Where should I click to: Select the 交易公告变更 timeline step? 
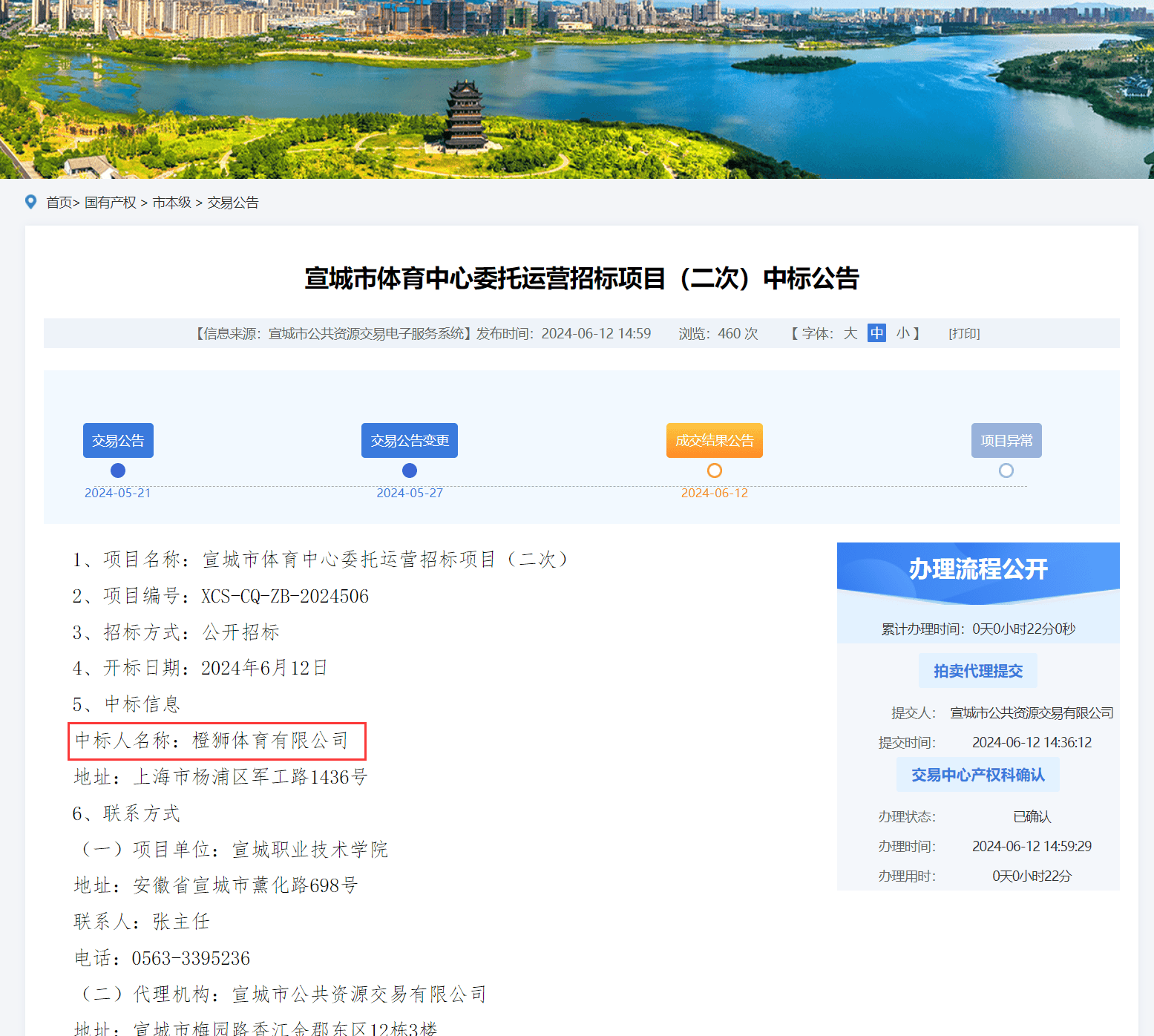410,441
